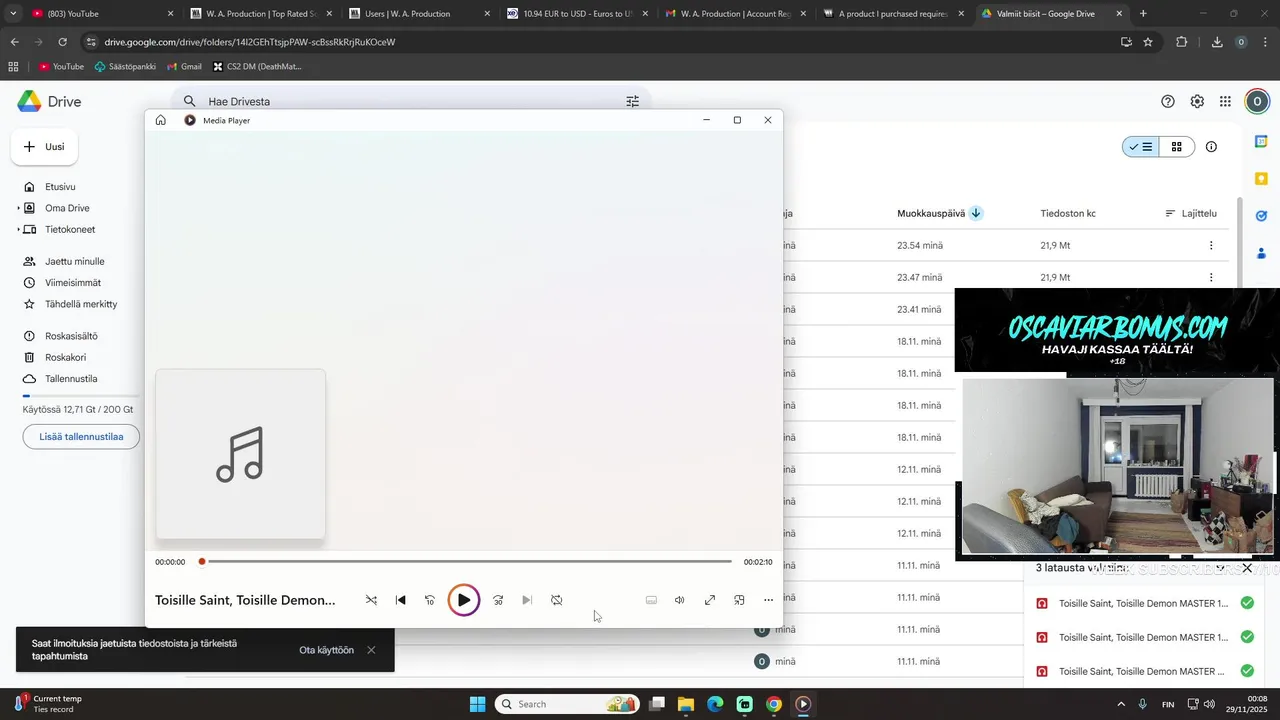This screenshot has height=720, width=1280.
Task: Skip back 10 seconds
Action: tap(430, 600)
